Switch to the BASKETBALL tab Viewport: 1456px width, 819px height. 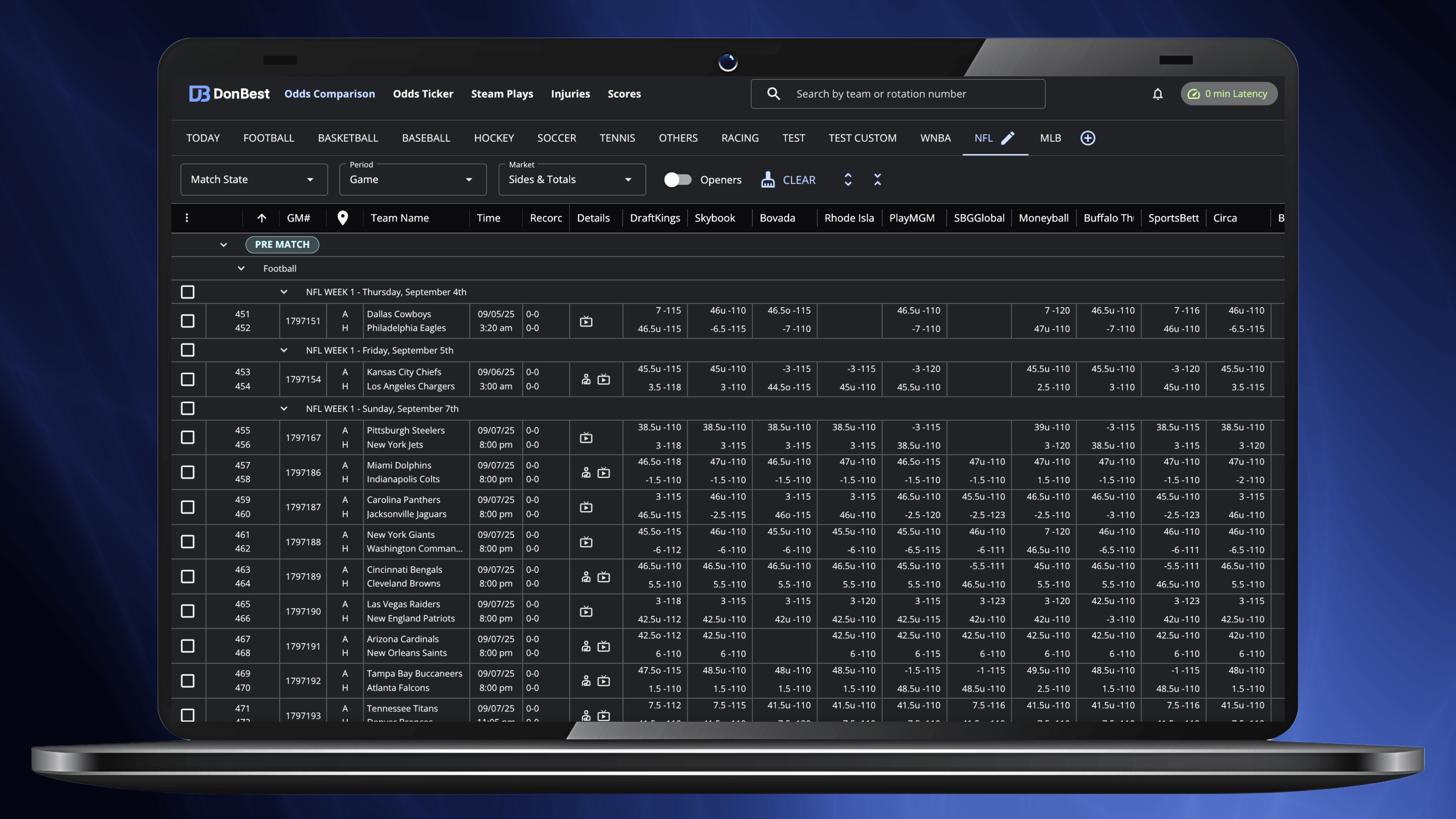coord(347,138)
